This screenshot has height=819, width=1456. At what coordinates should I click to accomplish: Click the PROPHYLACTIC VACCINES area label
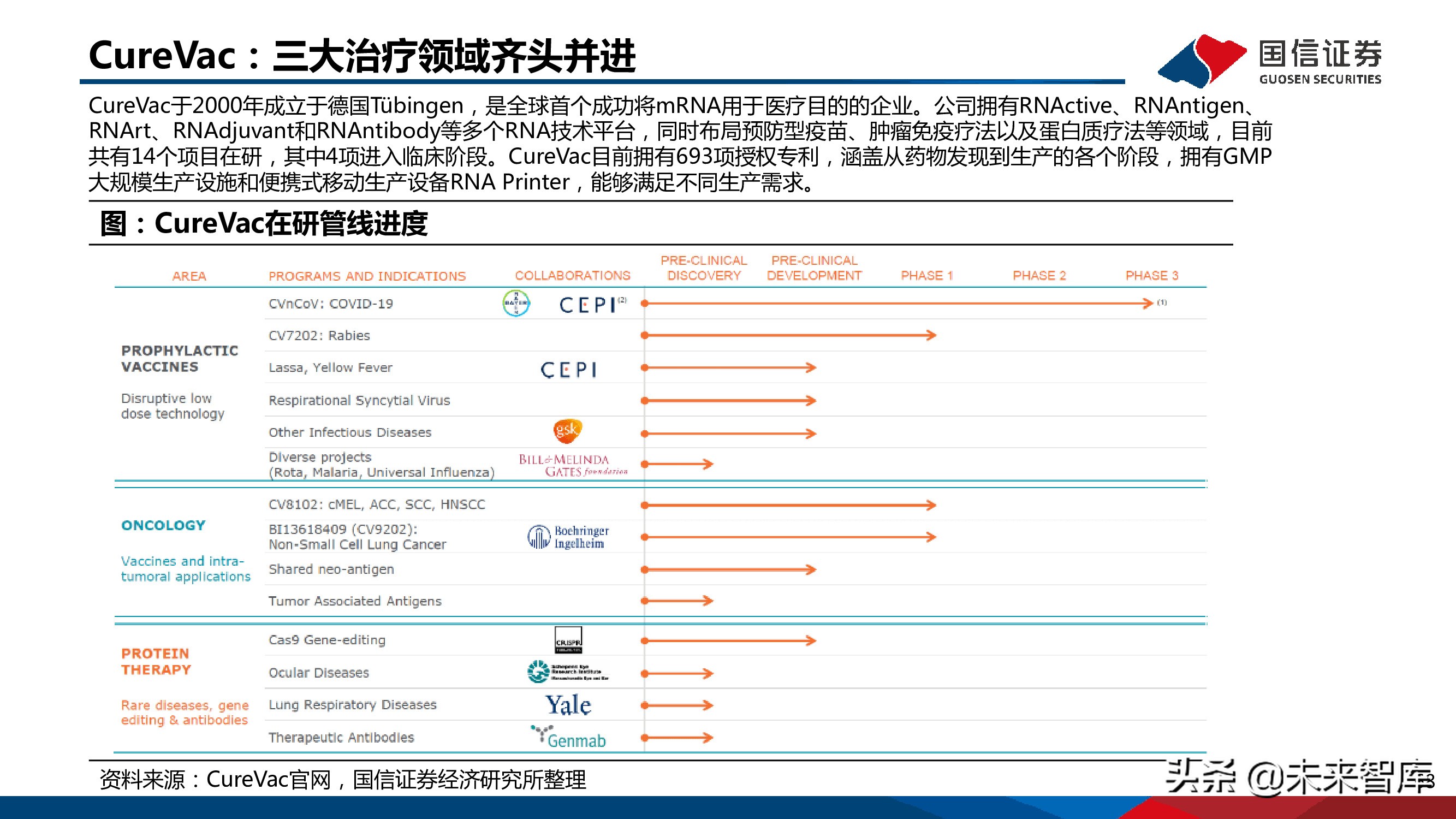coord(180,358)
